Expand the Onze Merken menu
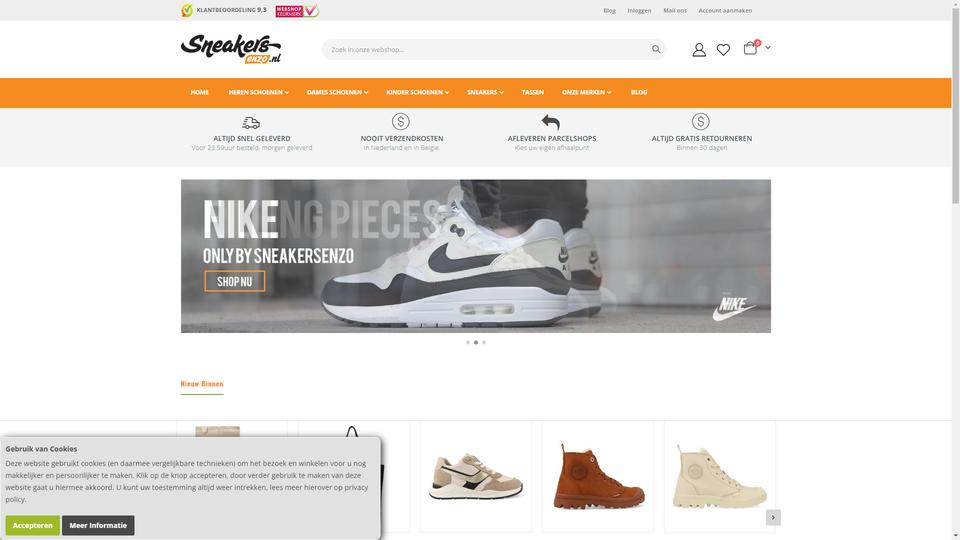960x540 pixels. coord(587,92)
